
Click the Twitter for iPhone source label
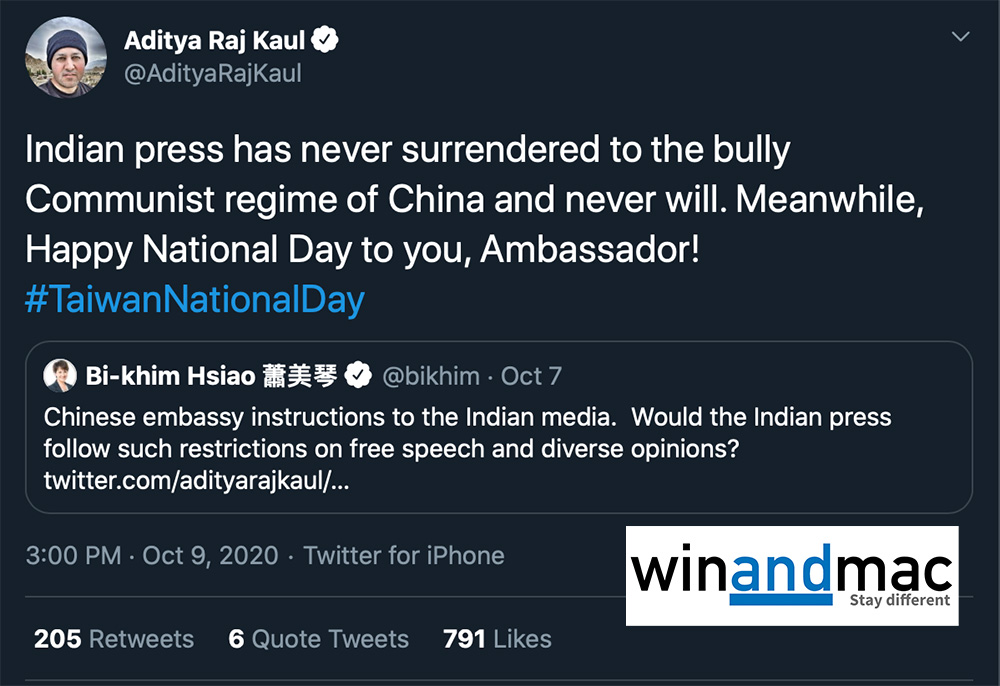[x=404, y=555]
